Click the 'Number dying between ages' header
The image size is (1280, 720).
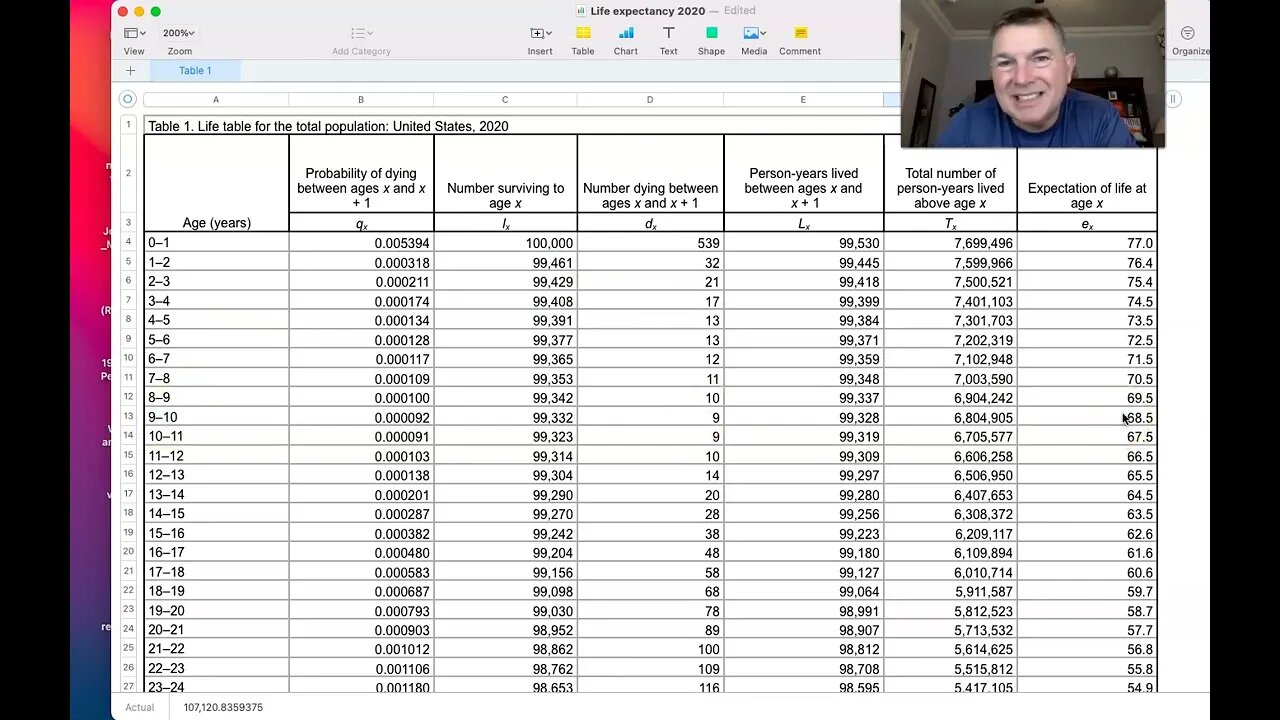click(x=650, y=173)
